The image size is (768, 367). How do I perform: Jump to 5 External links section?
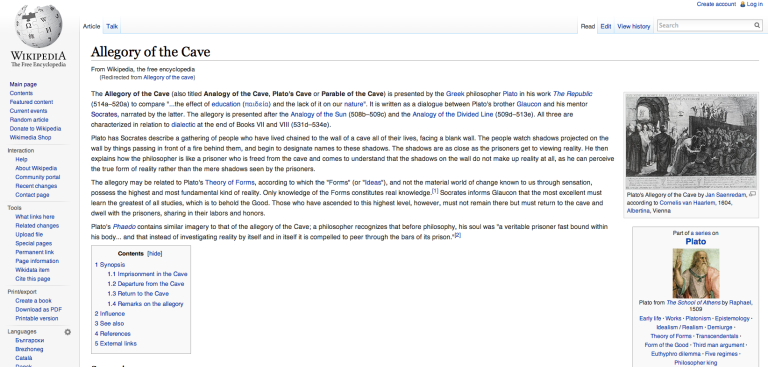pyautogui.click(x=116, y=343)
